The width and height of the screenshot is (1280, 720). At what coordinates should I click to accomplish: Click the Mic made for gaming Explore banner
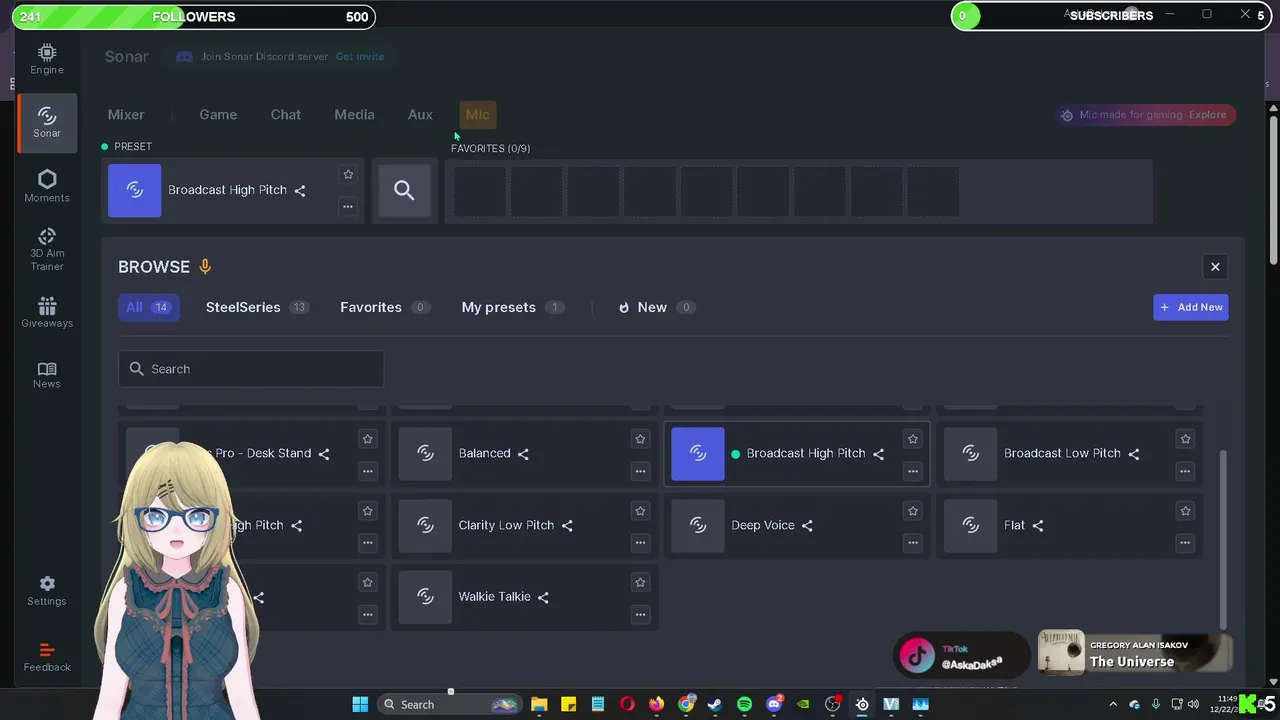(x=1146, y=115)
